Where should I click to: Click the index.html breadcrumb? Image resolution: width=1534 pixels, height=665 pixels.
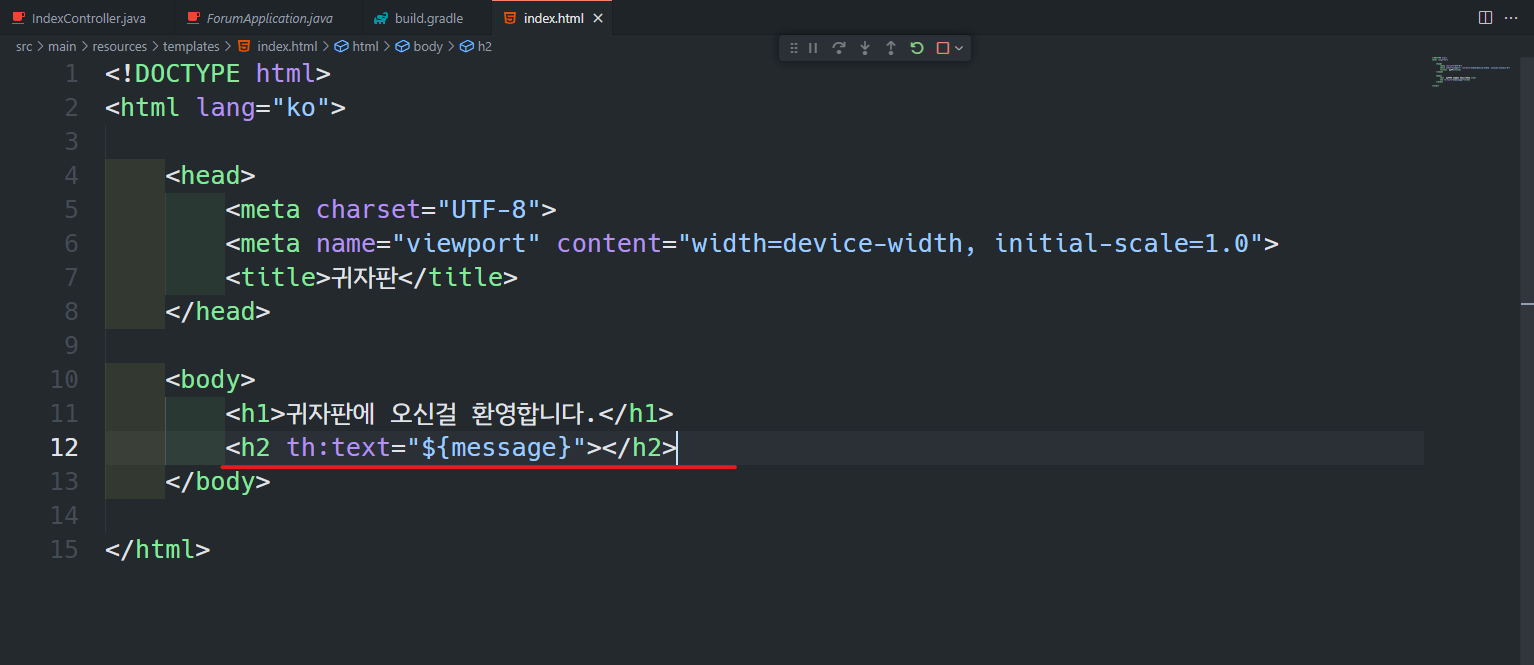[277, 46]
